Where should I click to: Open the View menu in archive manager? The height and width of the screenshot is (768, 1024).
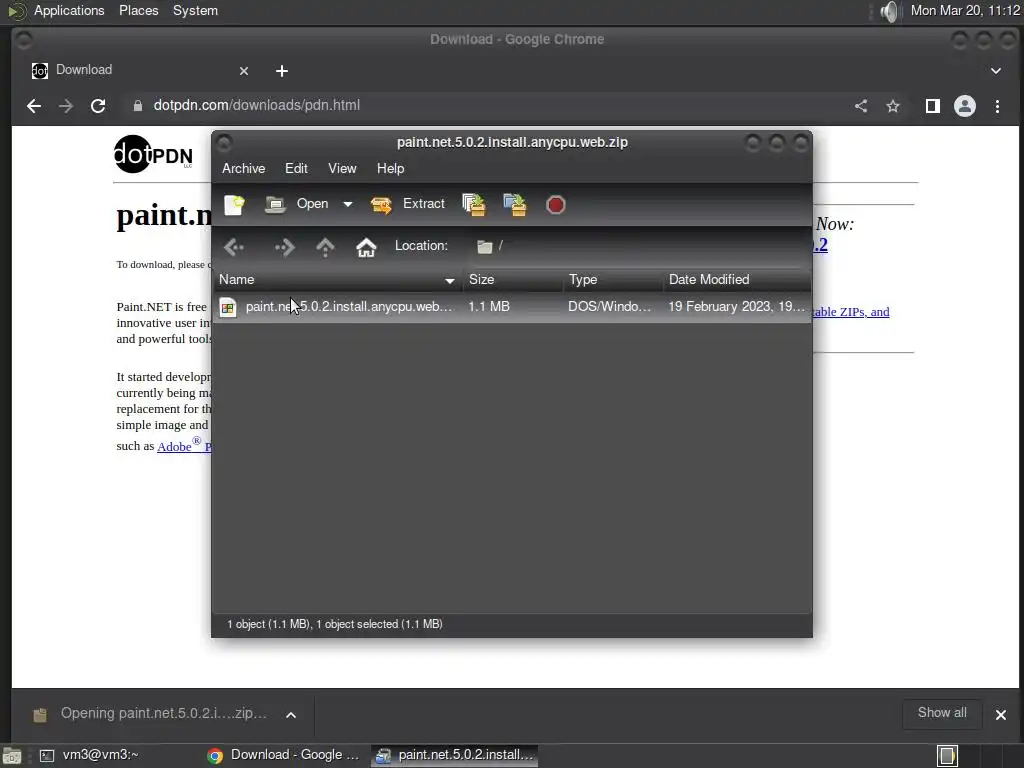point(342,168)
